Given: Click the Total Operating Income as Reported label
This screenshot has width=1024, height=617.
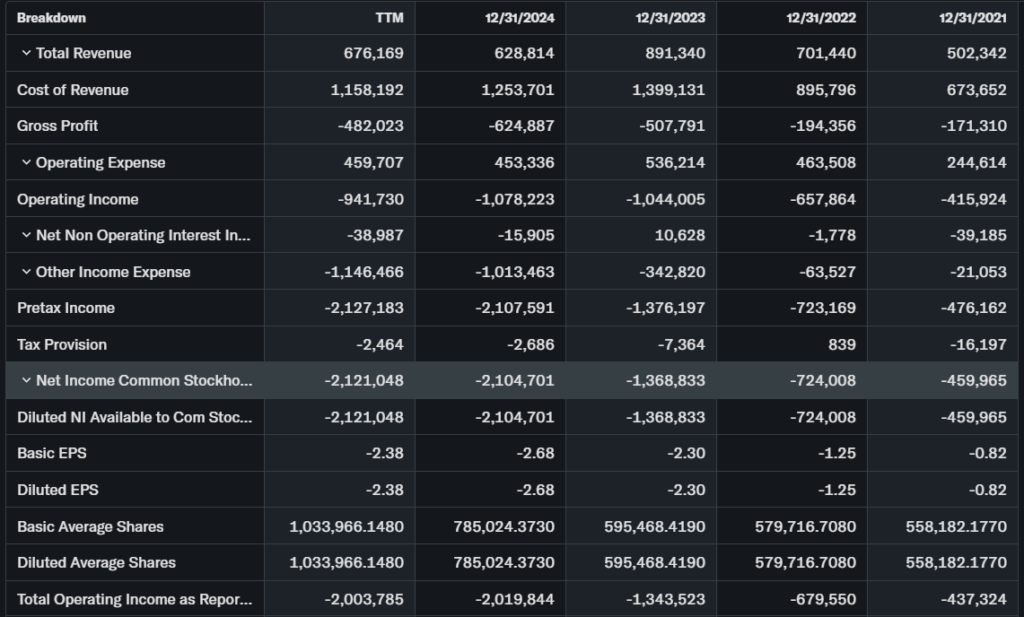Looking at the screenshot, I should [134, 599].
